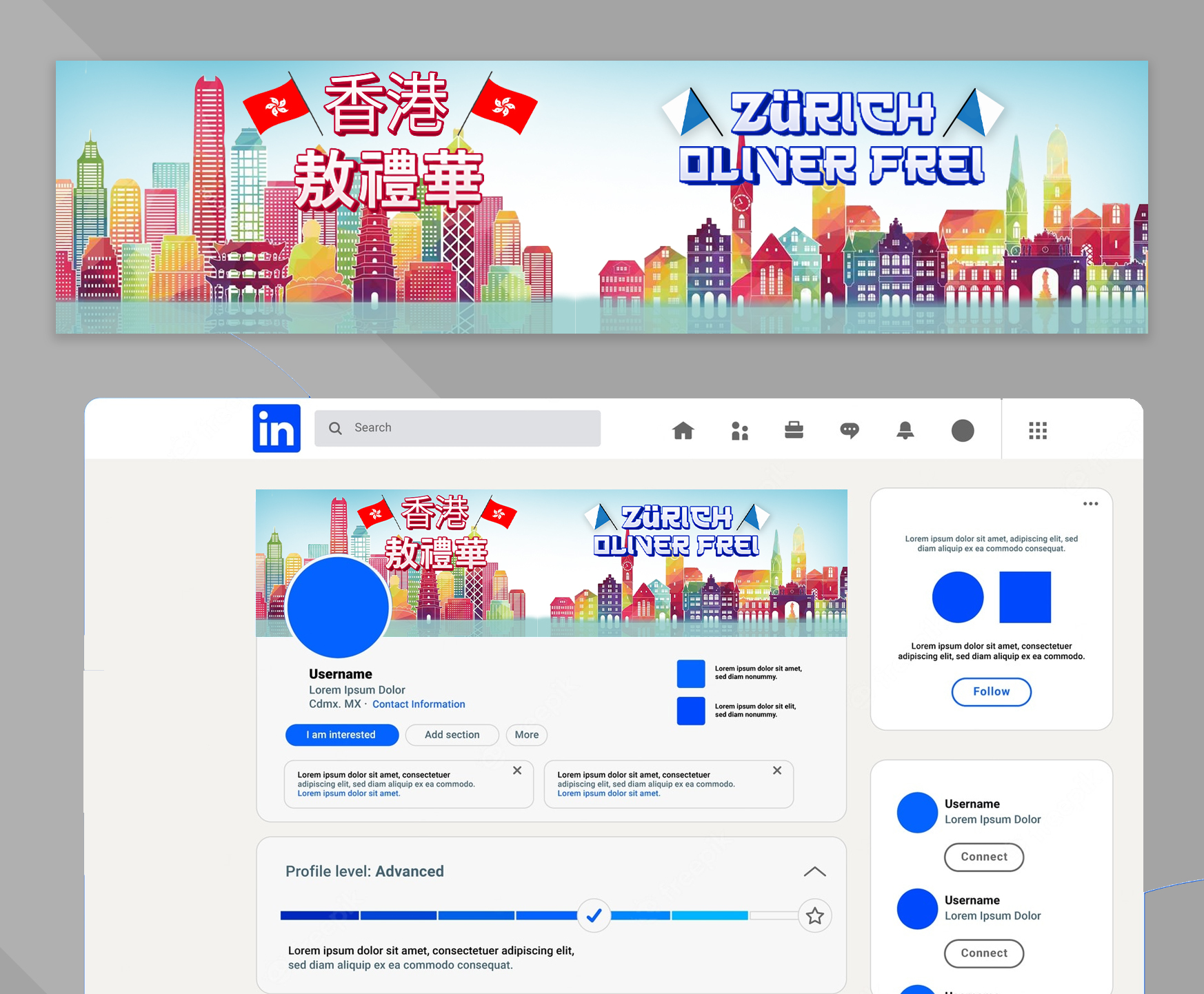The image size is (1204, 994).
Task: Click the LinkedIn logo
Action: [277, 428]
